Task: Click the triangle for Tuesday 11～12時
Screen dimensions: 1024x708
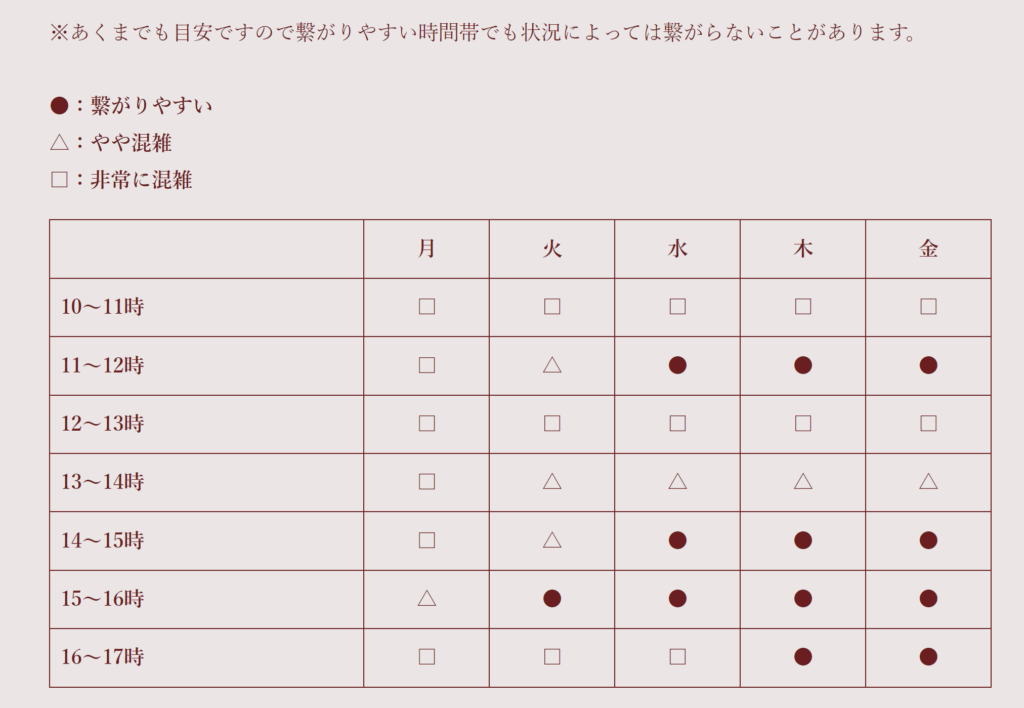Action: point(552,364)
